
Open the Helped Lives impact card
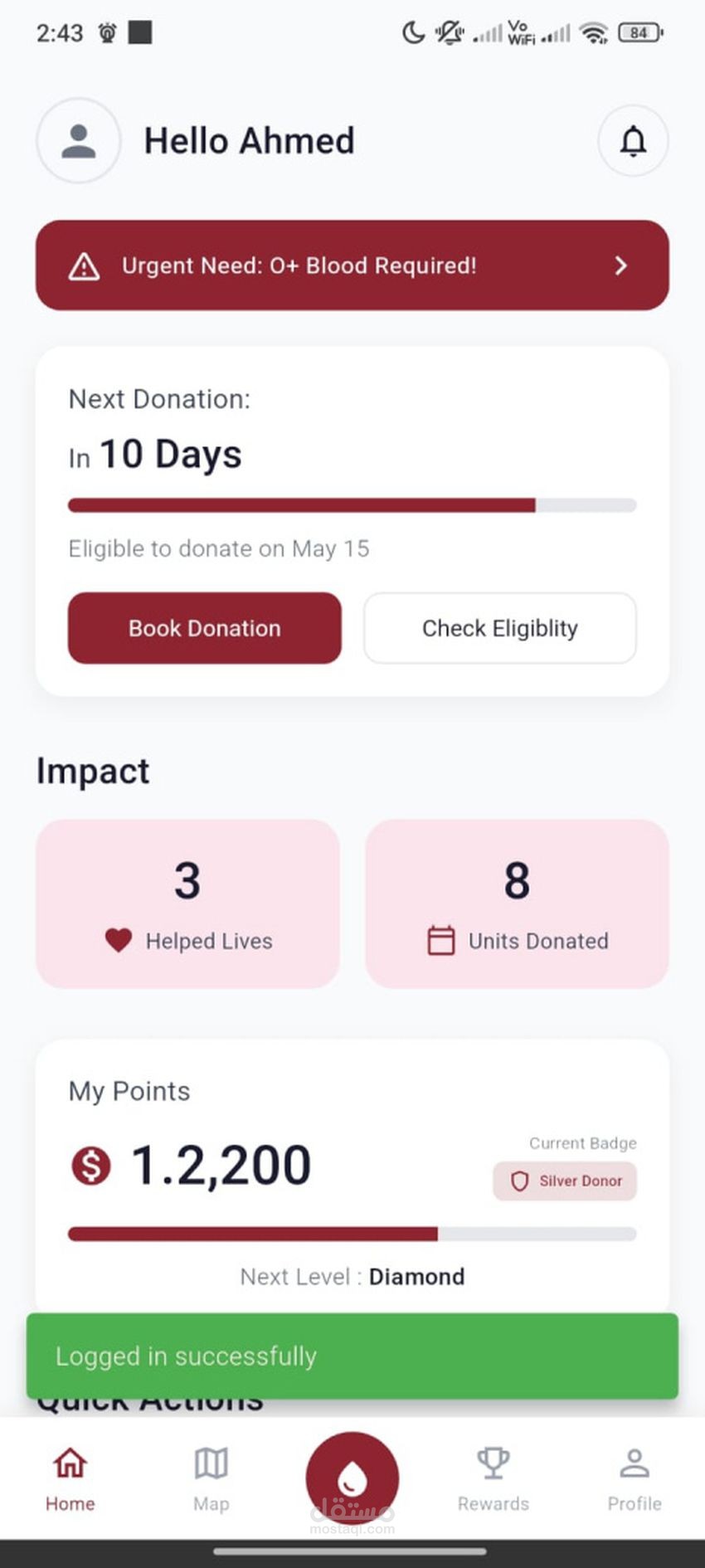click(187, 903)
